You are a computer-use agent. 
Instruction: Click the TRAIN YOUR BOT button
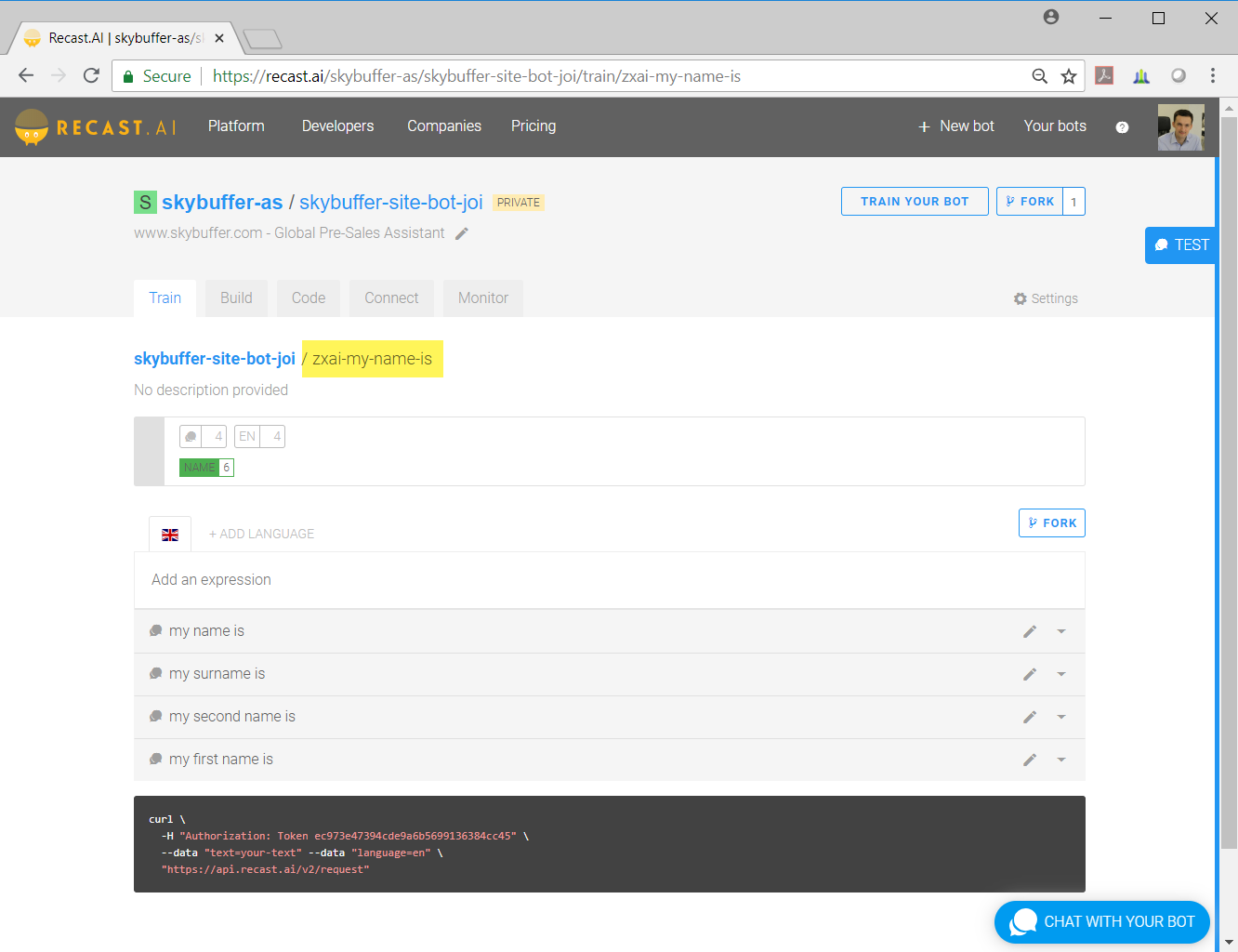(x=915, y=202)
